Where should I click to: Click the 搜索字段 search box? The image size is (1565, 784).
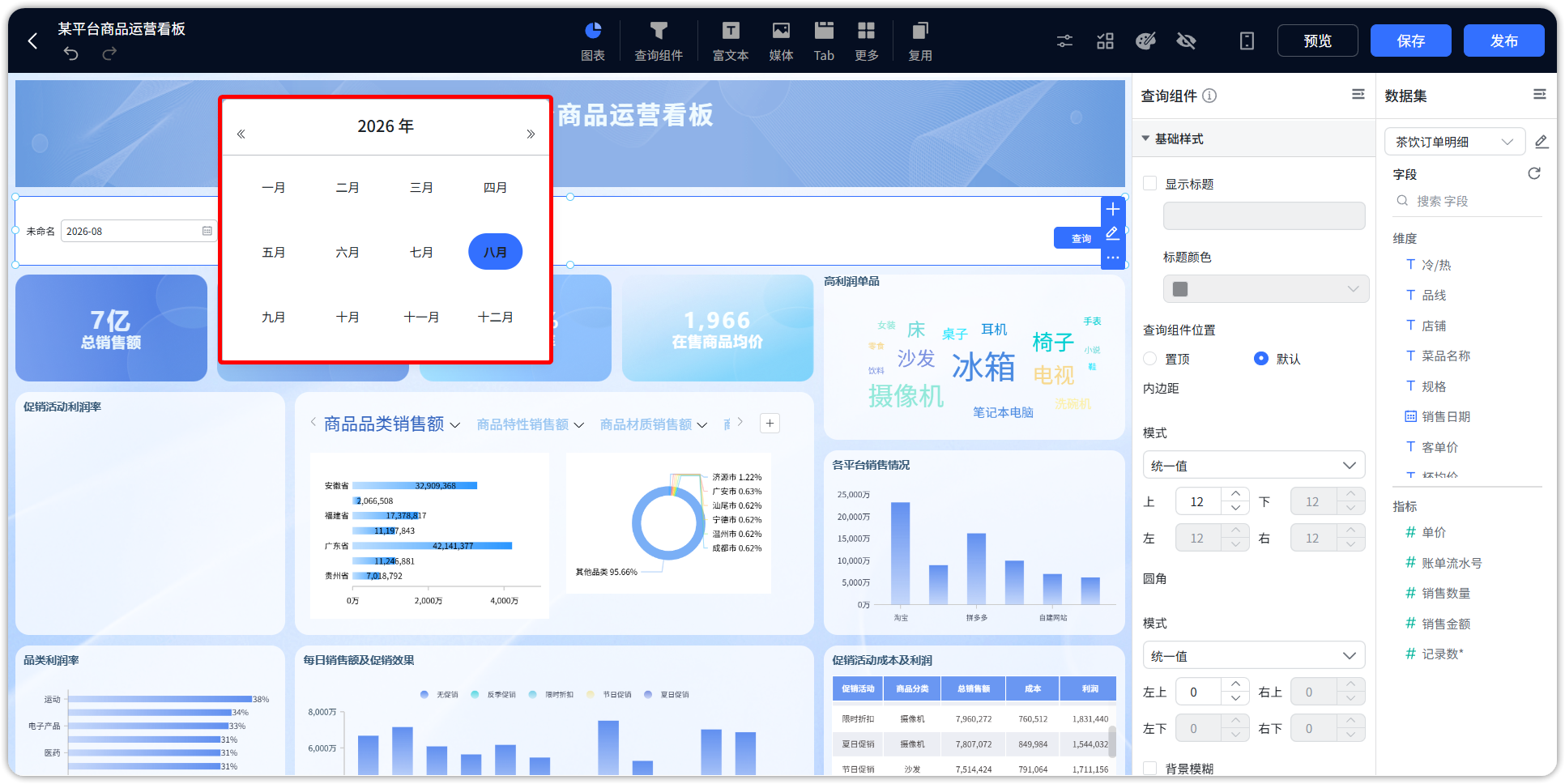(1468, 201)
